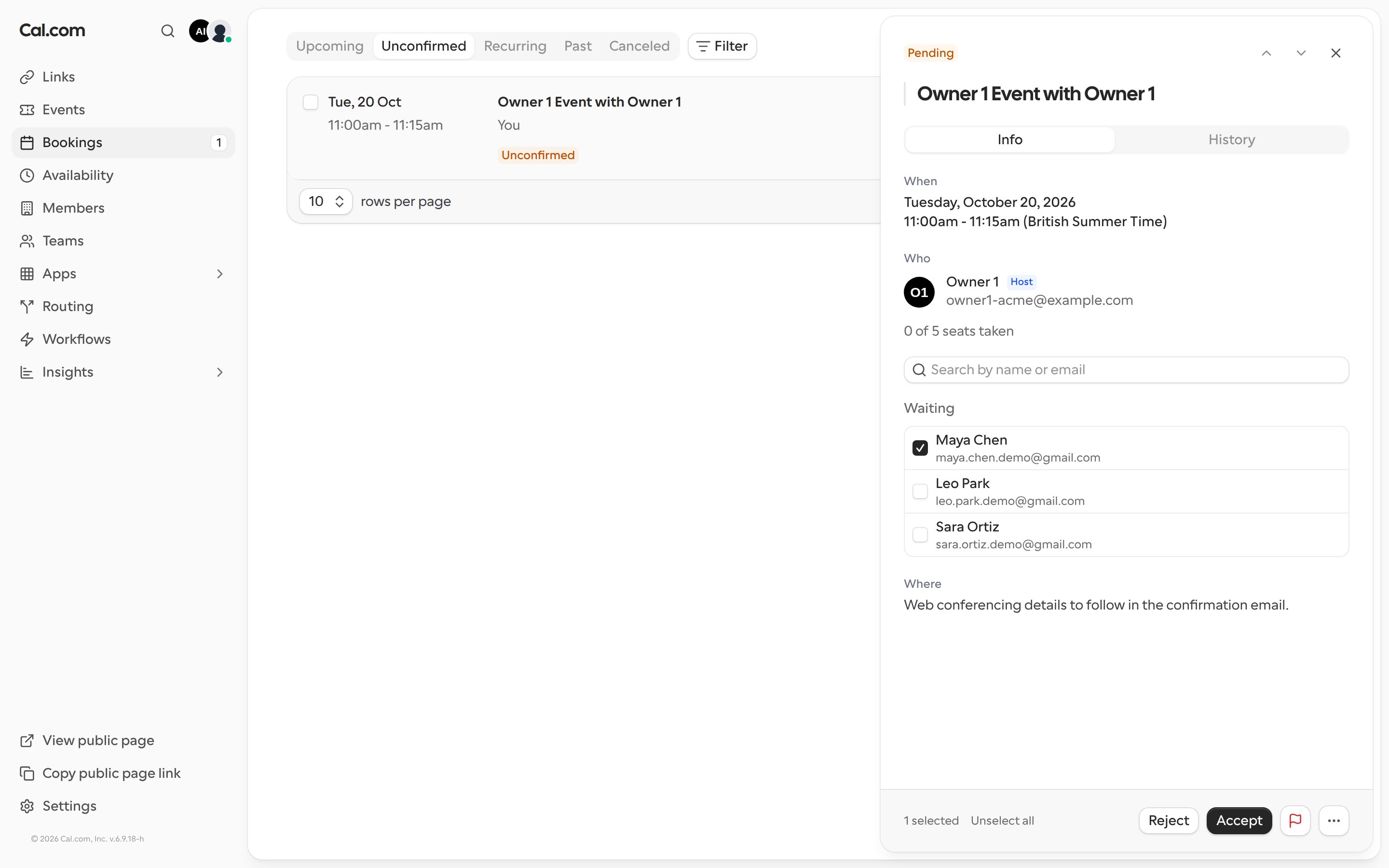Image resolution: width=1389 pixels, height=868 pixels.
Task: Open the three-dots more options menu
Action: coord(1334,820)
